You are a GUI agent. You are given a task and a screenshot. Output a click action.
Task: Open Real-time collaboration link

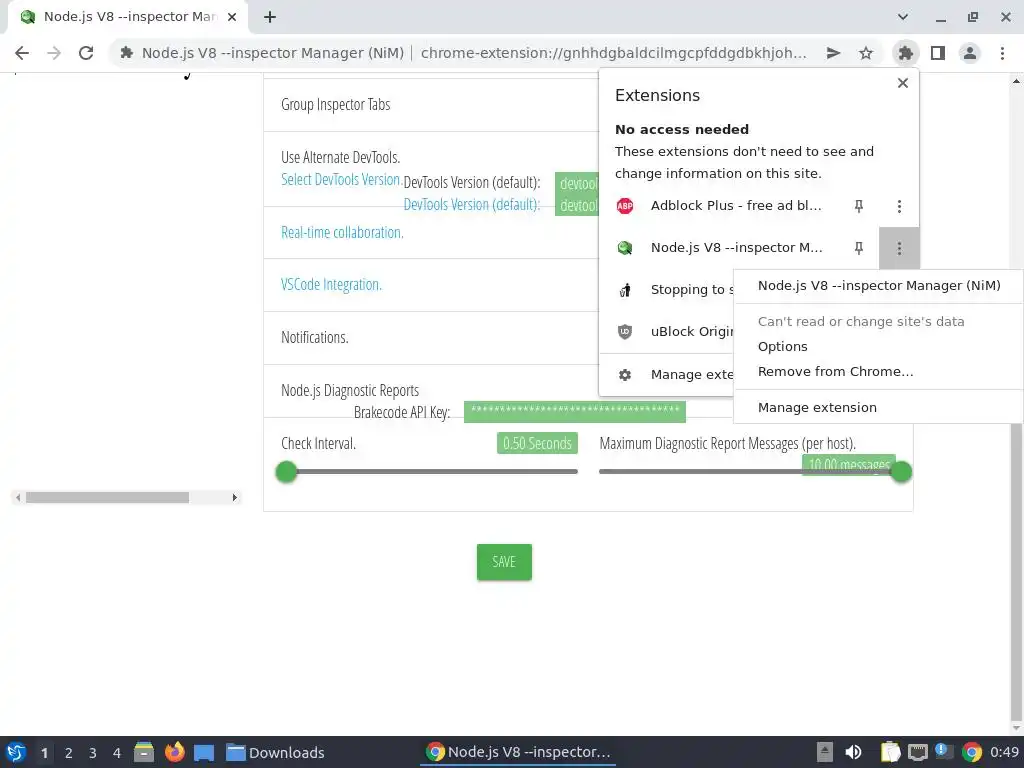pyautogui.click(x=342, y=232)
